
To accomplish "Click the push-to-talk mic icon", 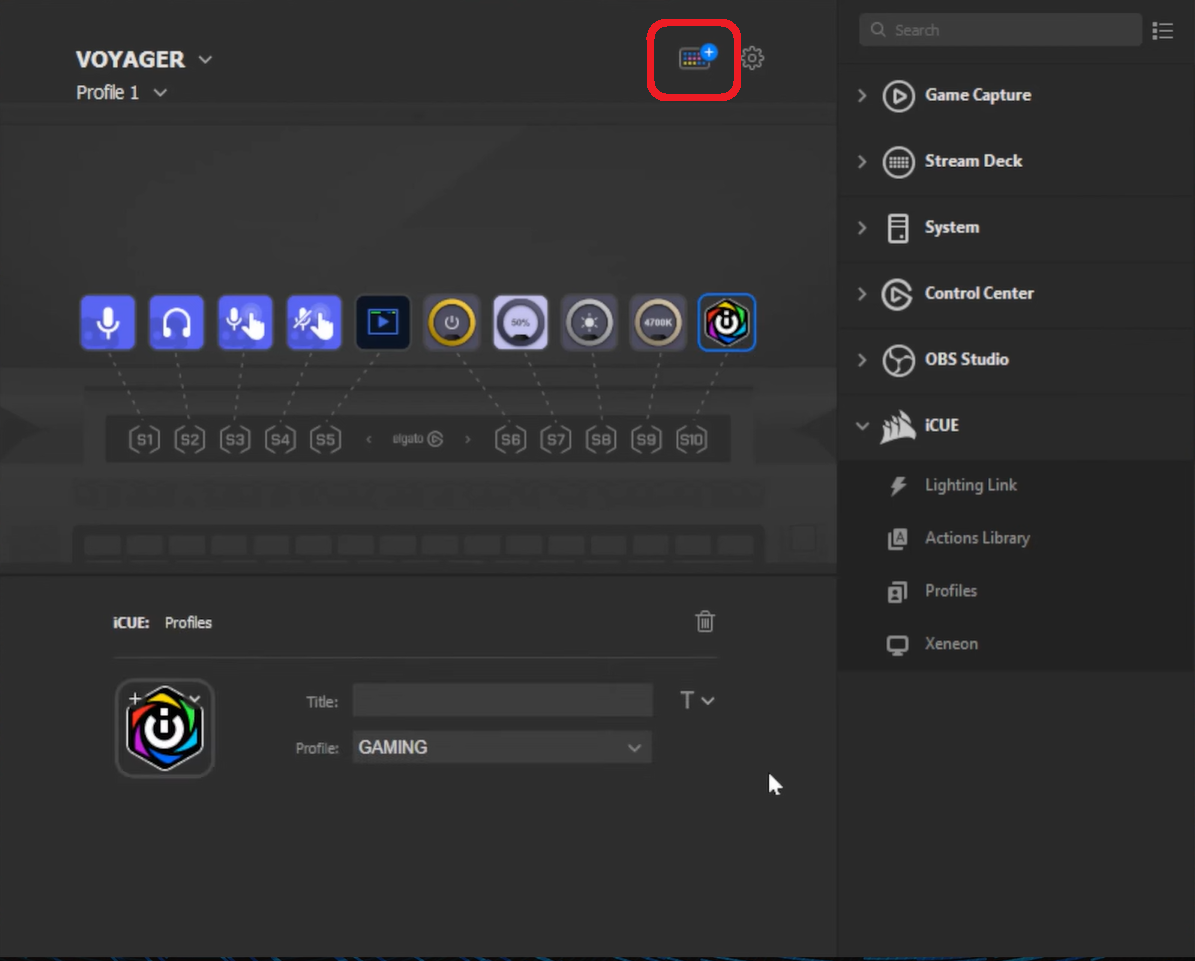I will (x=245, y=322).
